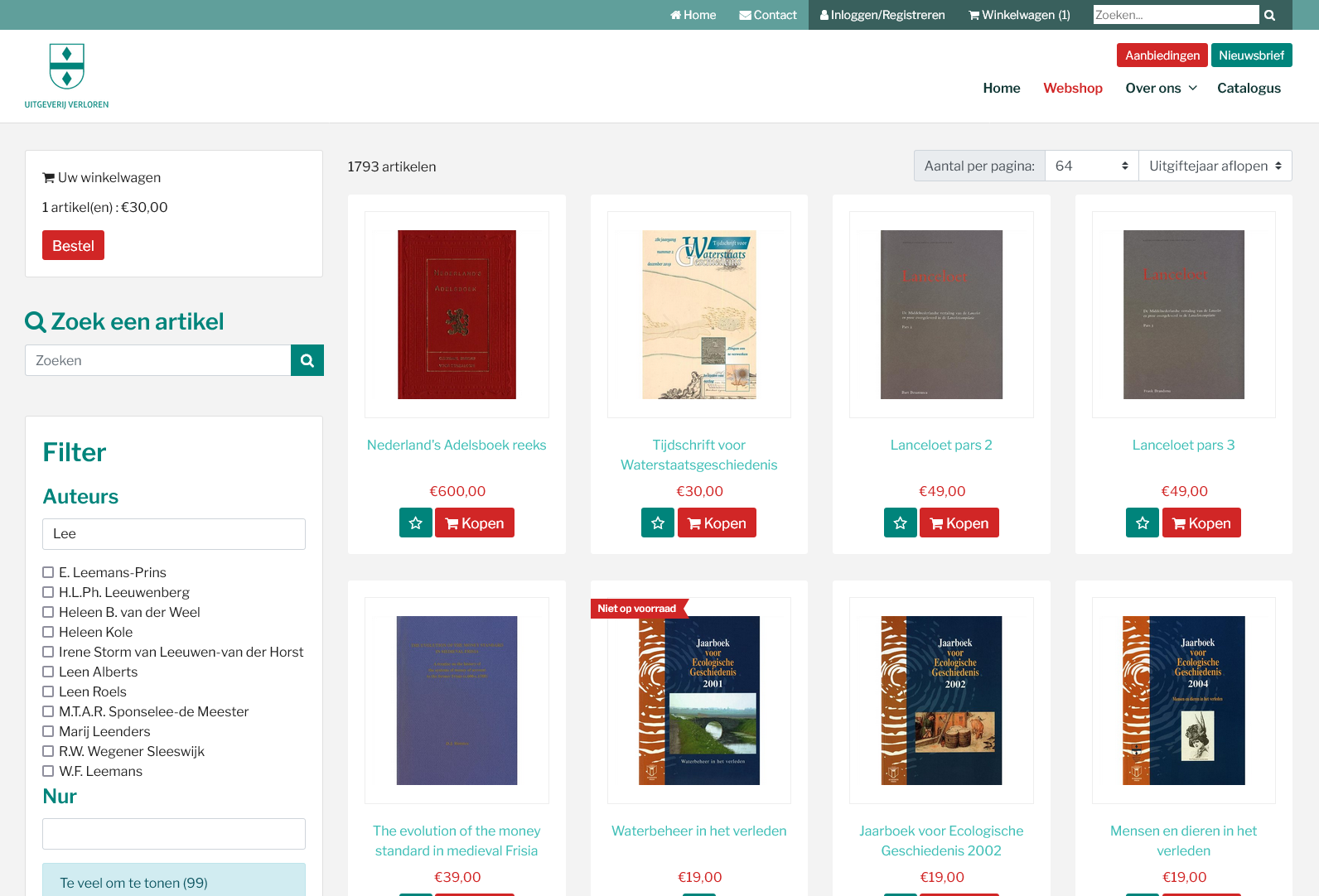The width and height of the screenshot is (1319, 896).
Task: Open Lanceloet pars 2 cover image
Action: [941, 315]
